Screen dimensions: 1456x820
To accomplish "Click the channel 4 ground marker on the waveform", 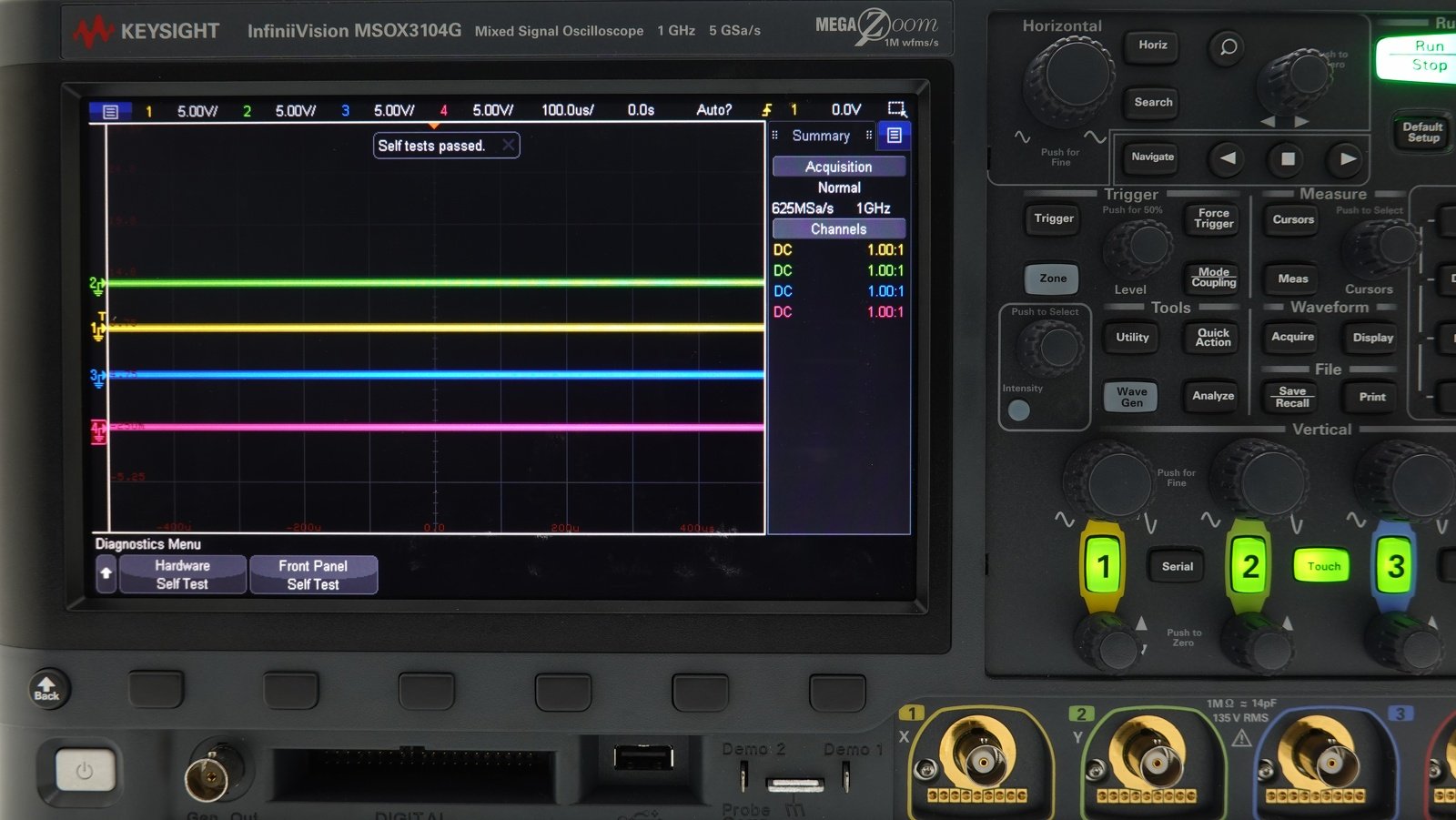I will tap(98, 431).
